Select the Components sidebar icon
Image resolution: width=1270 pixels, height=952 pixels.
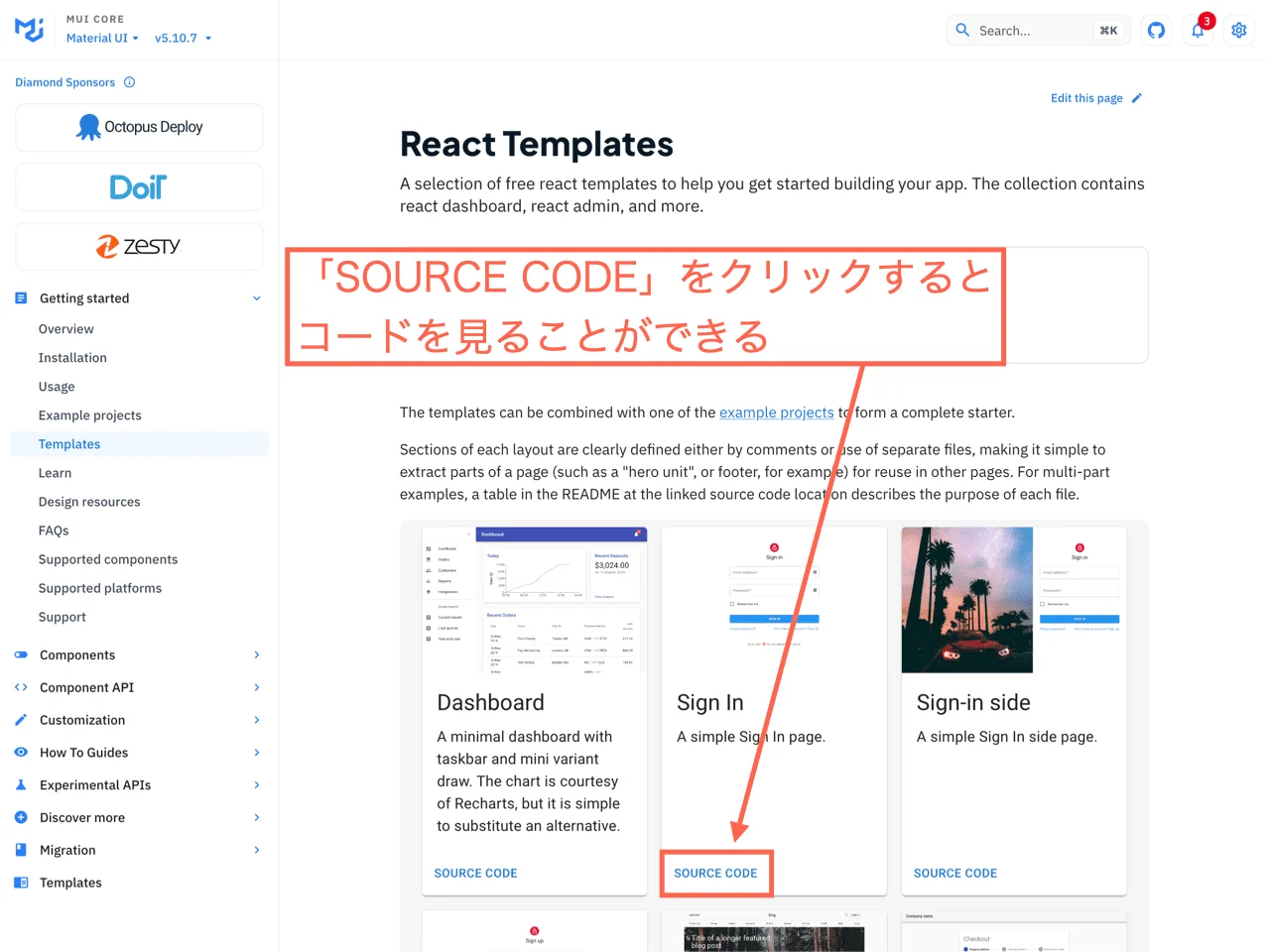[x=21, y=654]
